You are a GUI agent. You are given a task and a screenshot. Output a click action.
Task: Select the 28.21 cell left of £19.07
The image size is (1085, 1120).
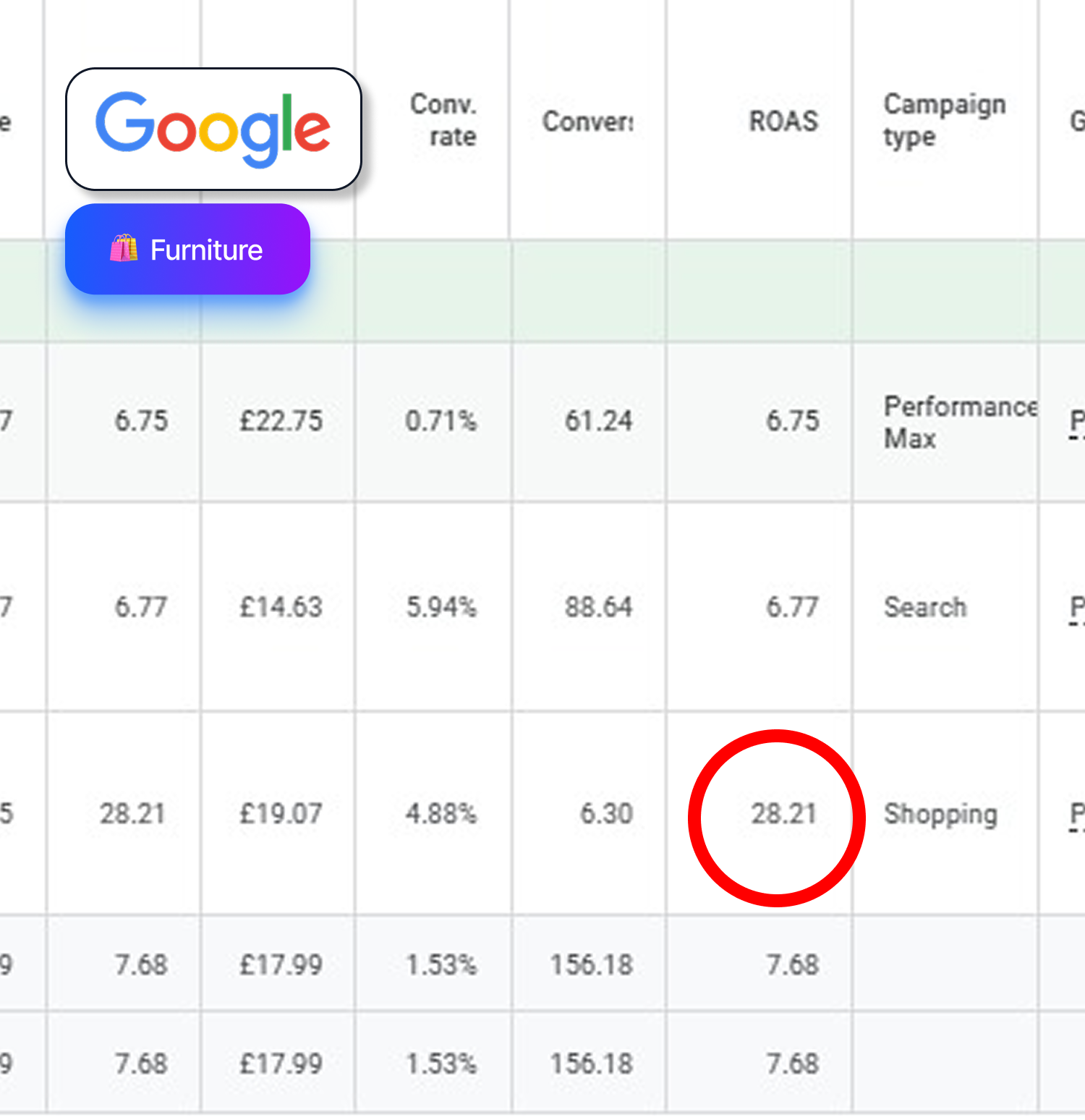point(132,813)
